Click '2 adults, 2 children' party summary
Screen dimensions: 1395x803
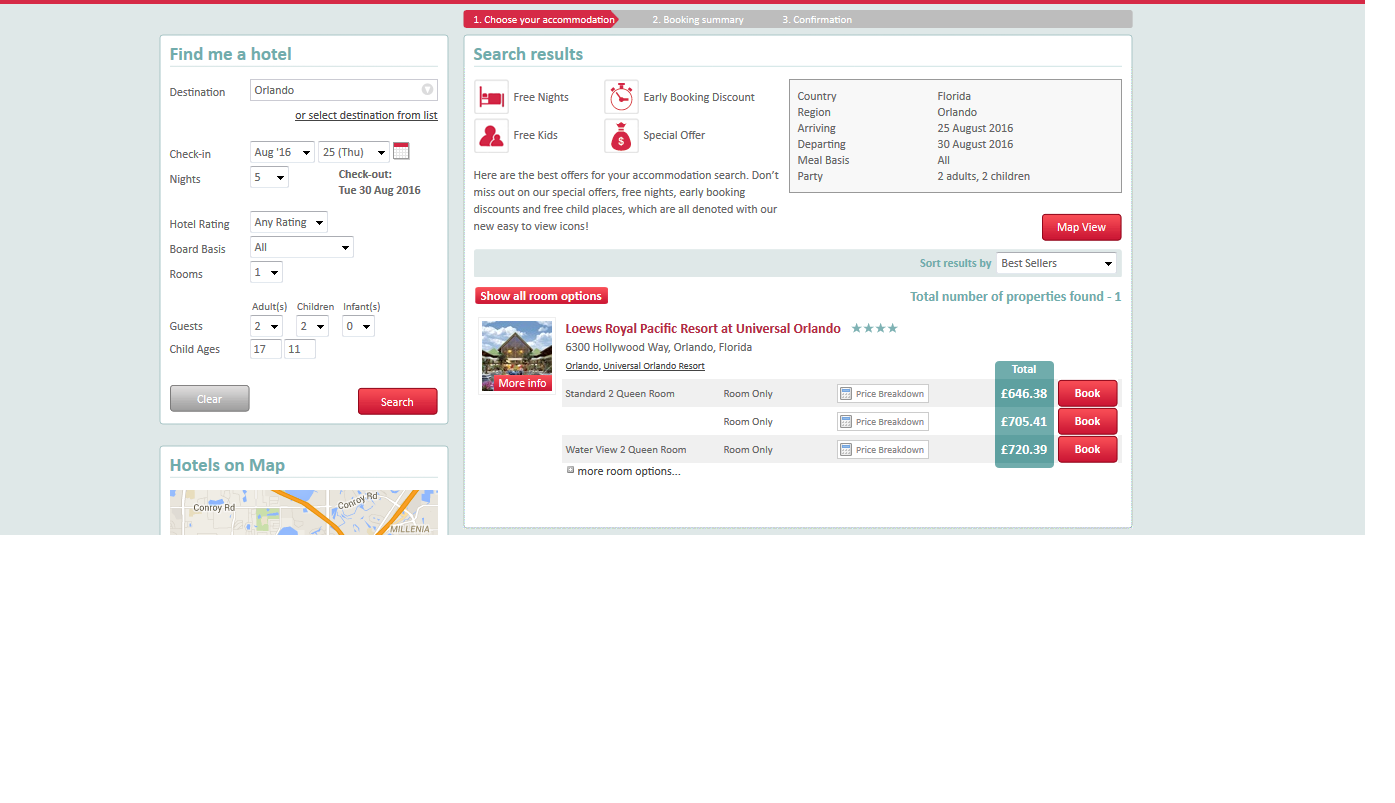point(984,176)
